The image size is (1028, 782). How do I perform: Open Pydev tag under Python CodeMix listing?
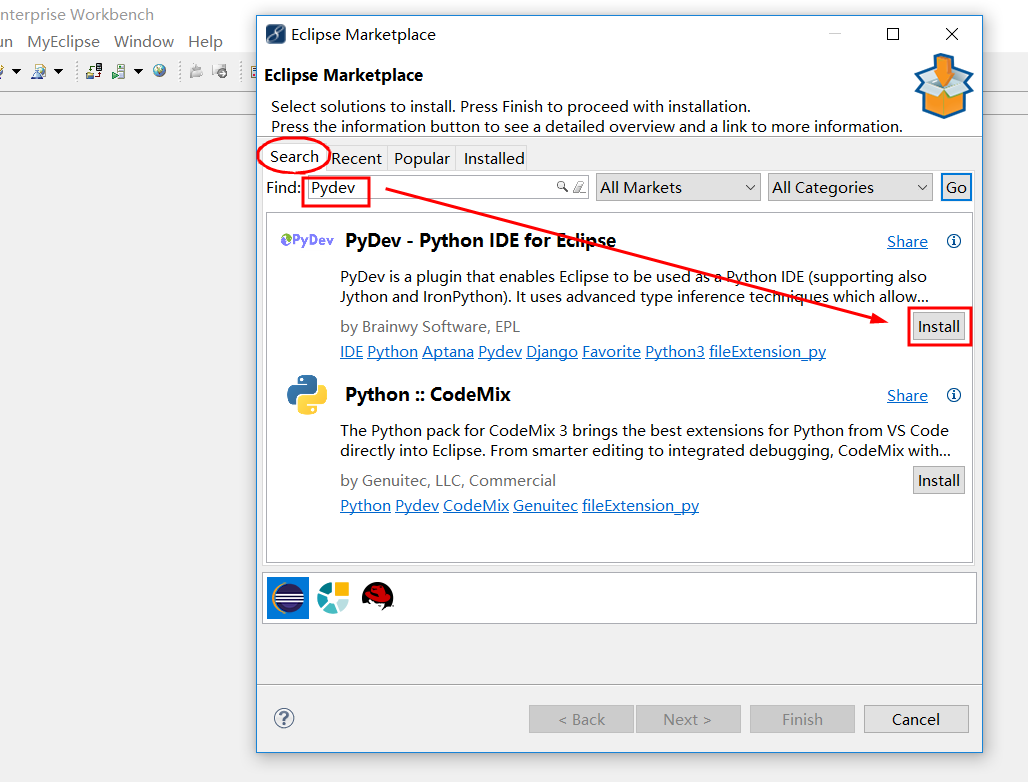point(417,506)
